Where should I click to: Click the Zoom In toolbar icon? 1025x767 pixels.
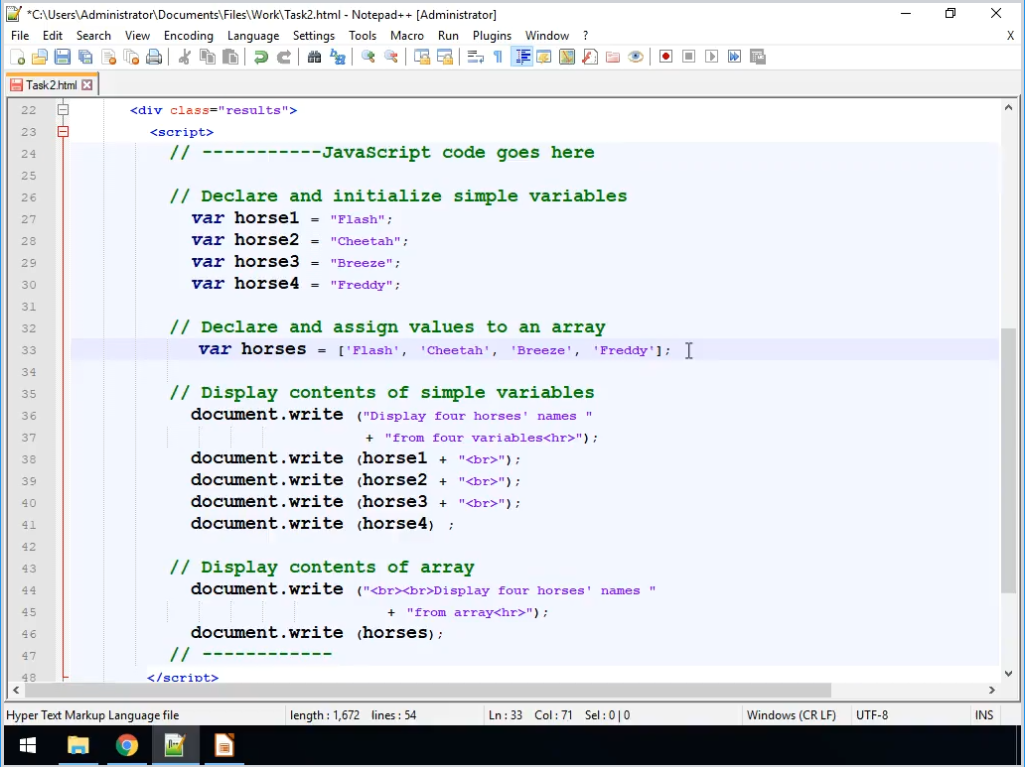(368, 57)
